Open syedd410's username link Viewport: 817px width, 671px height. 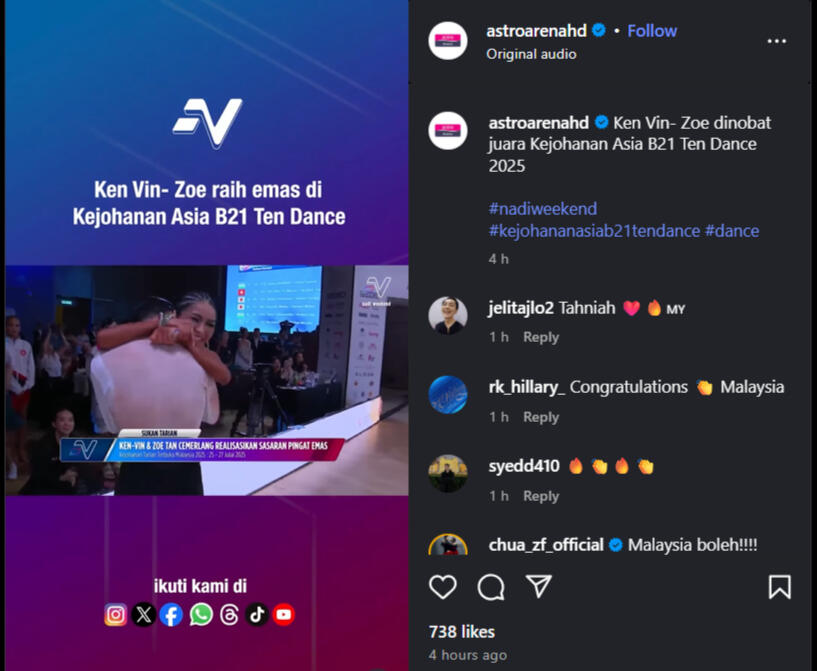point(524,466)
